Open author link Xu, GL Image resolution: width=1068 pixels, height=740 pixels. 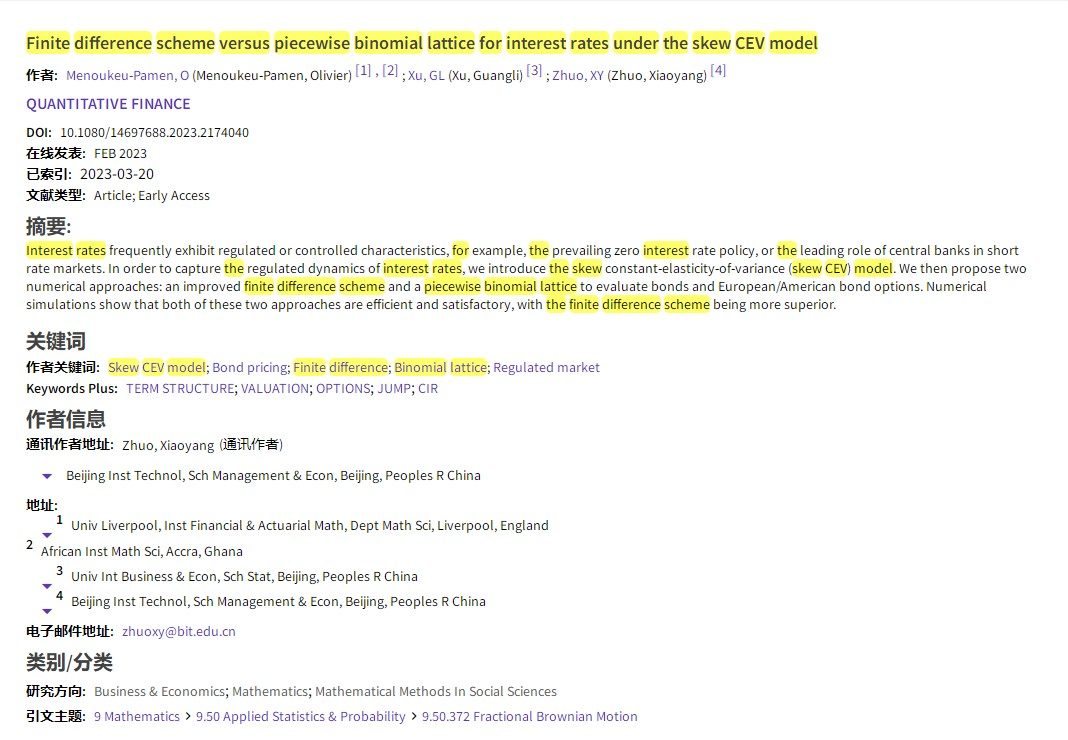point(426,75)
